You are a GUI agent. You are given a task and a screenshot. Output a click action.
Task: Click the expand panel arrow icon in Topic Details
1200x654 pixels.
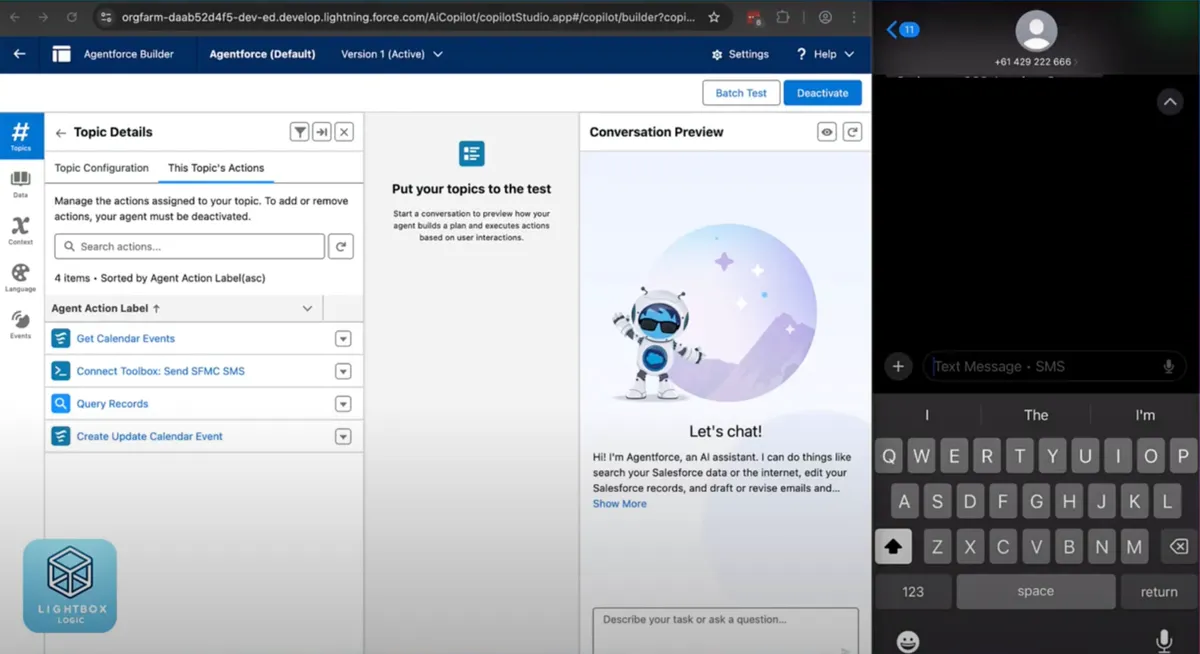tap(321, 132)
